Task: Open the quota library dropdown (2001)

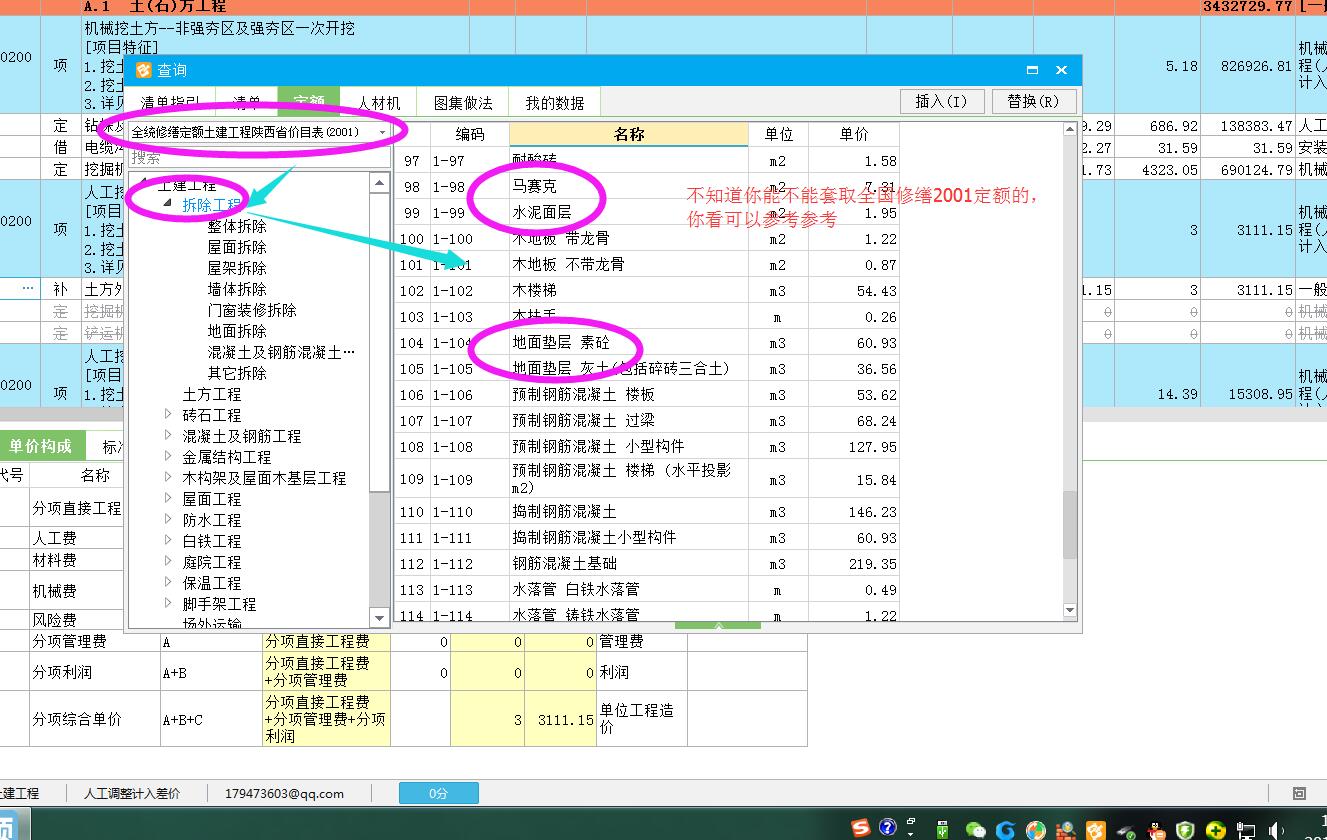Action: pyautogui.click(x=258, y=131)
